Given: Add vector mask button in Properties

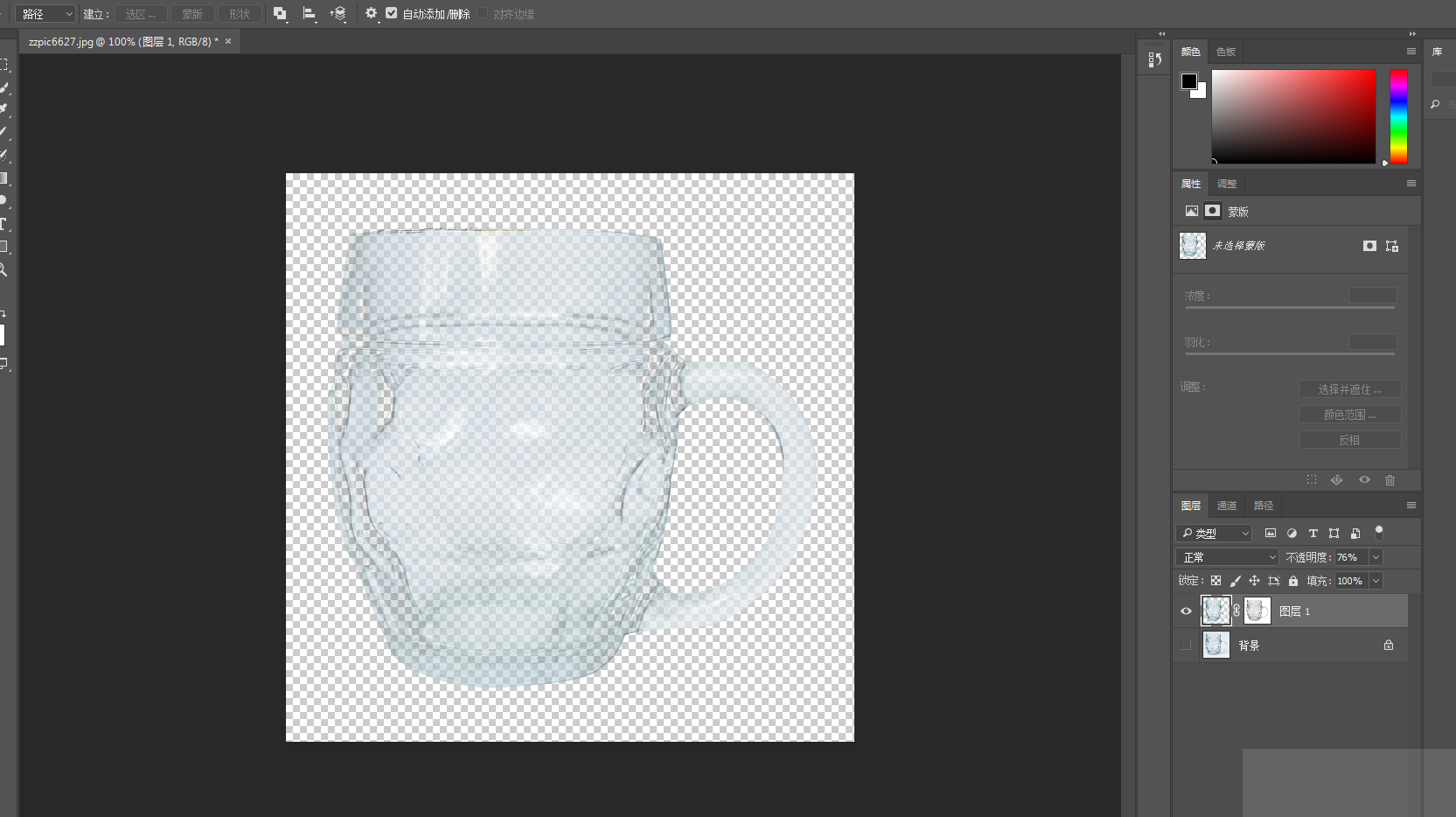Looking at the screenshot, I should pos(1392,246).
